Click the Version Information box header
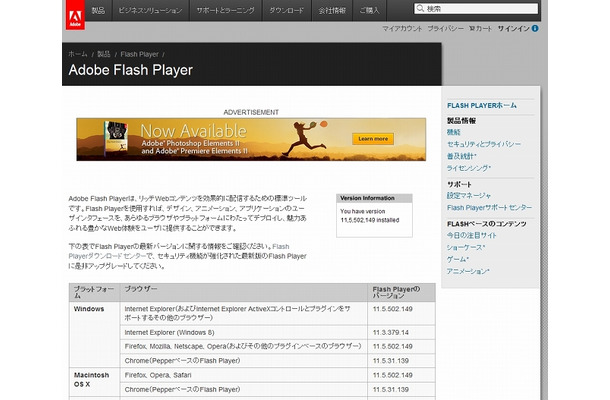This screenshot has height=400, width=610. tap(374, 198)
